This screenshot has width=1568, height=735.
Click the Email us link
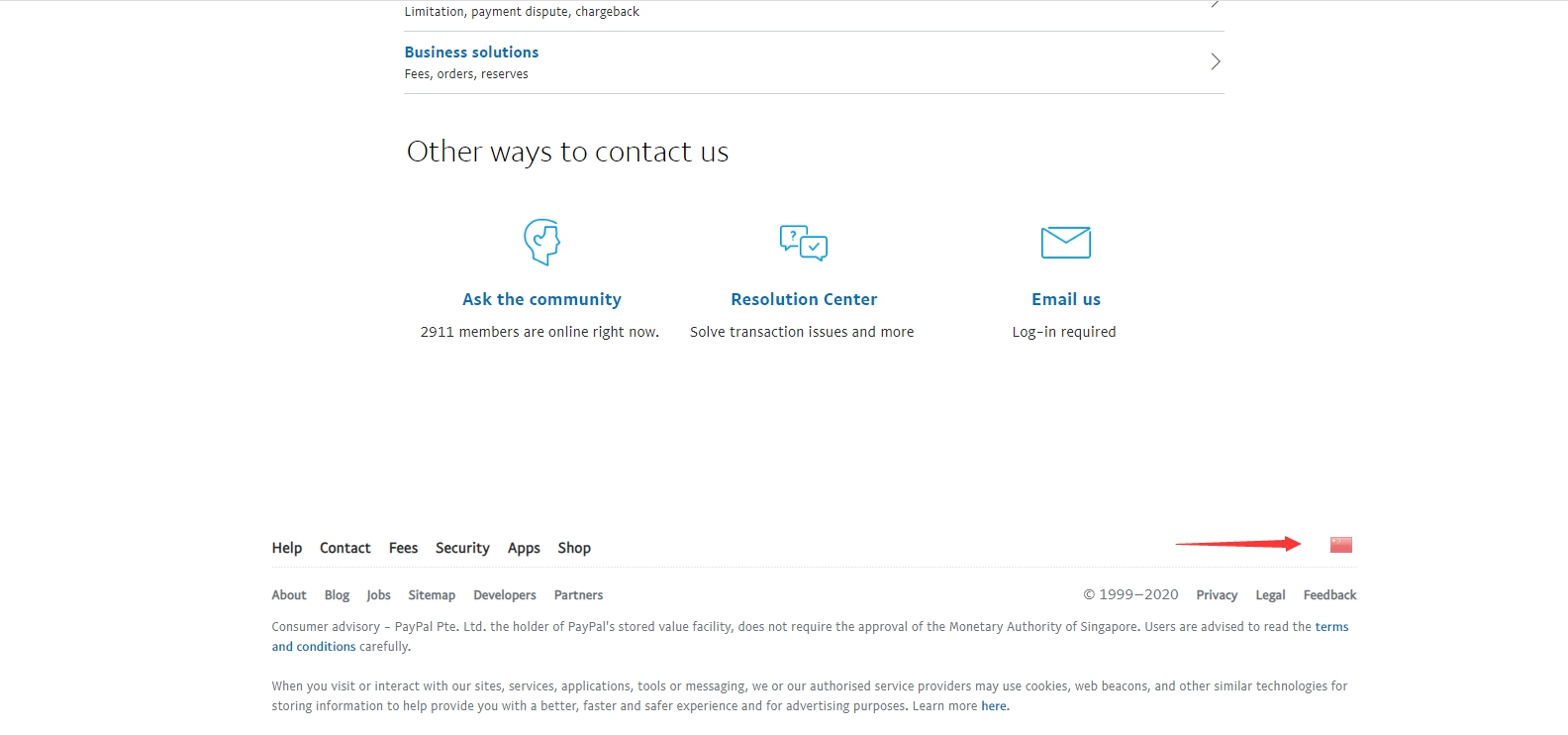(x=1065, y=298)
